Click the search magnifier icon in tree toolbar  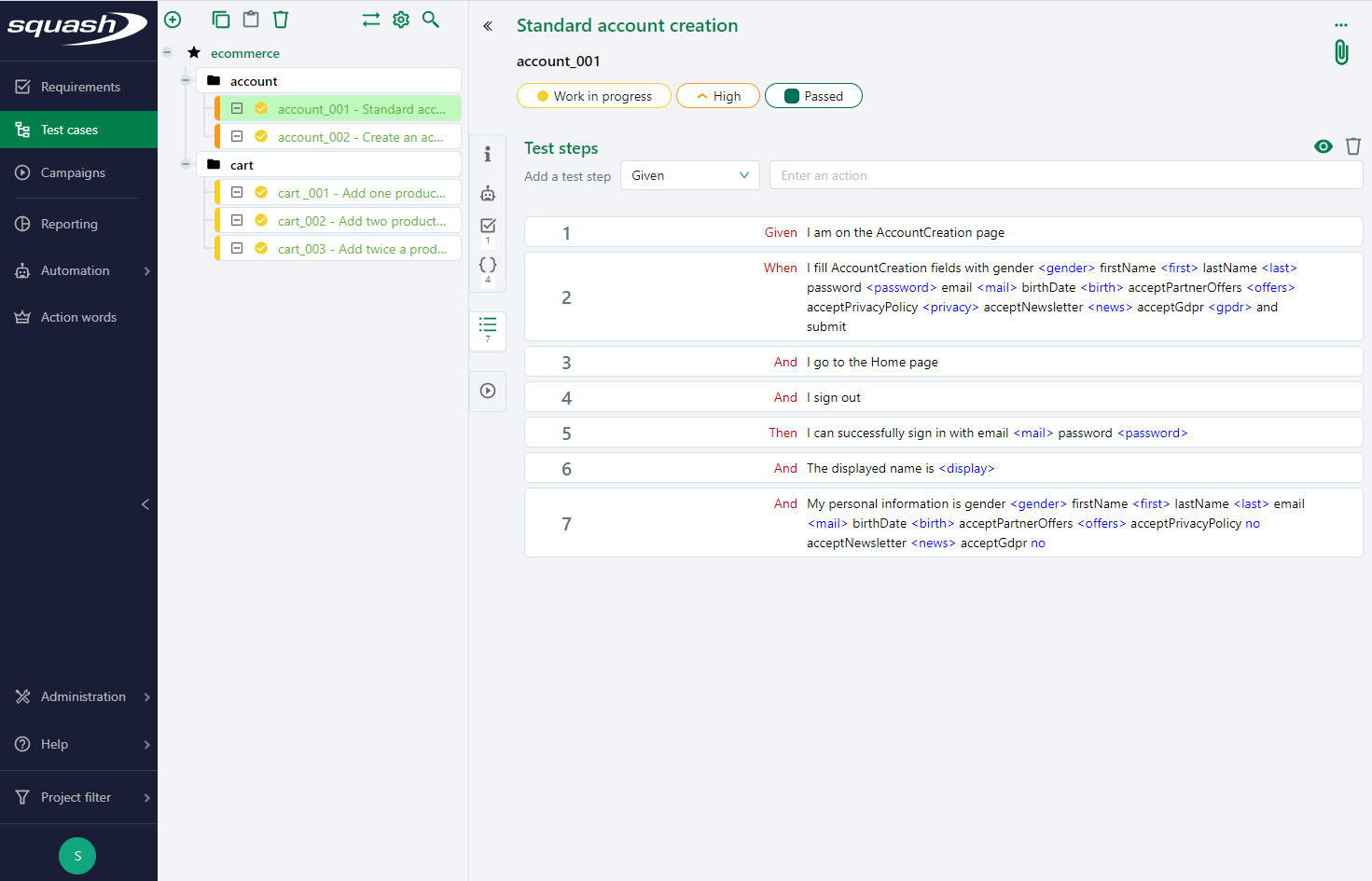click(431, 20)
